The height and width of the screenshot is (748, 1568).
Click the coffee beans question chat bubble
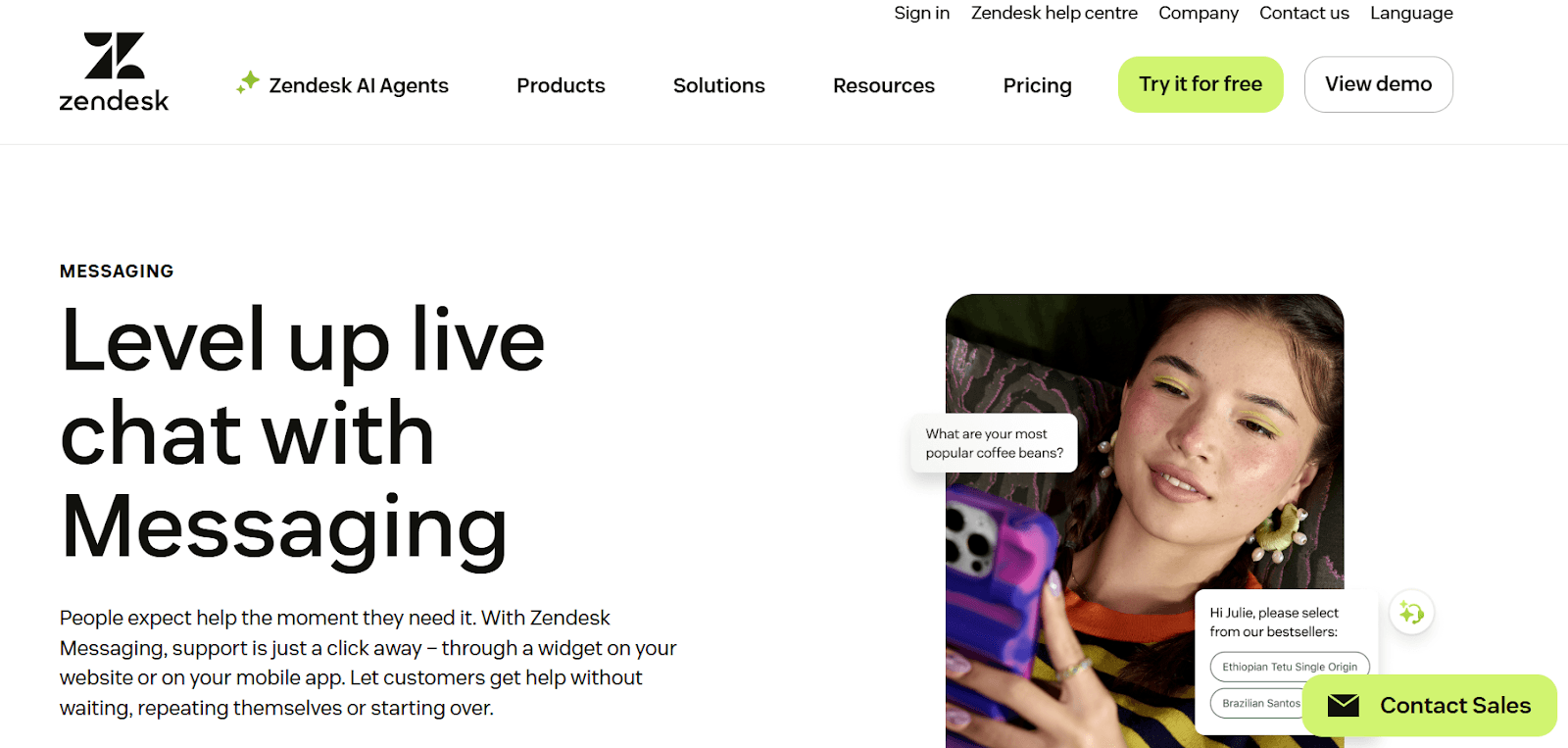pos(994,443)
